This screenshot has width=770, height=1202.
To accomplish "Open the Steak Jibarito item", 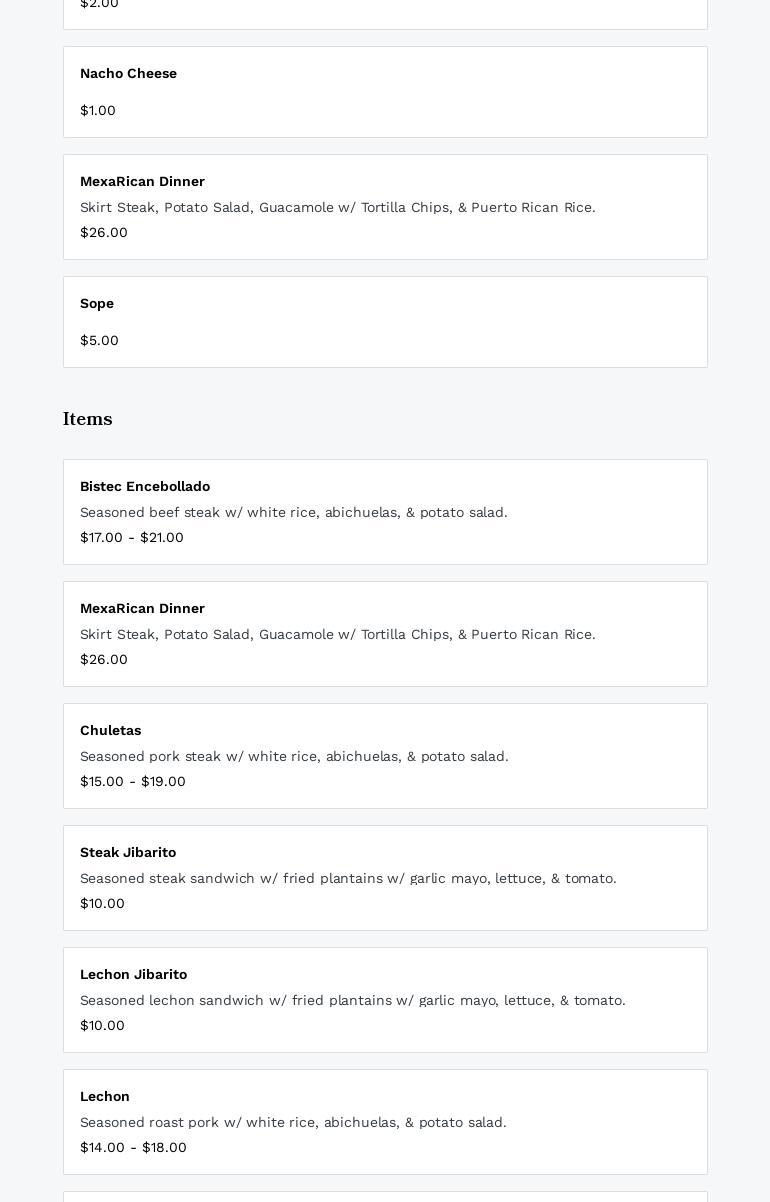I will pos(128,853).
